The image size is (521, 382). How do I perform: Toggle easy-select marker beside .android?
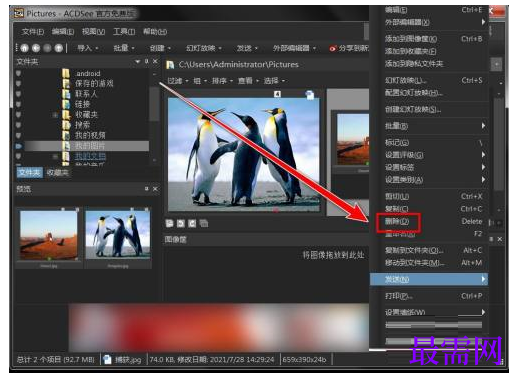click(x=18, y=73)
